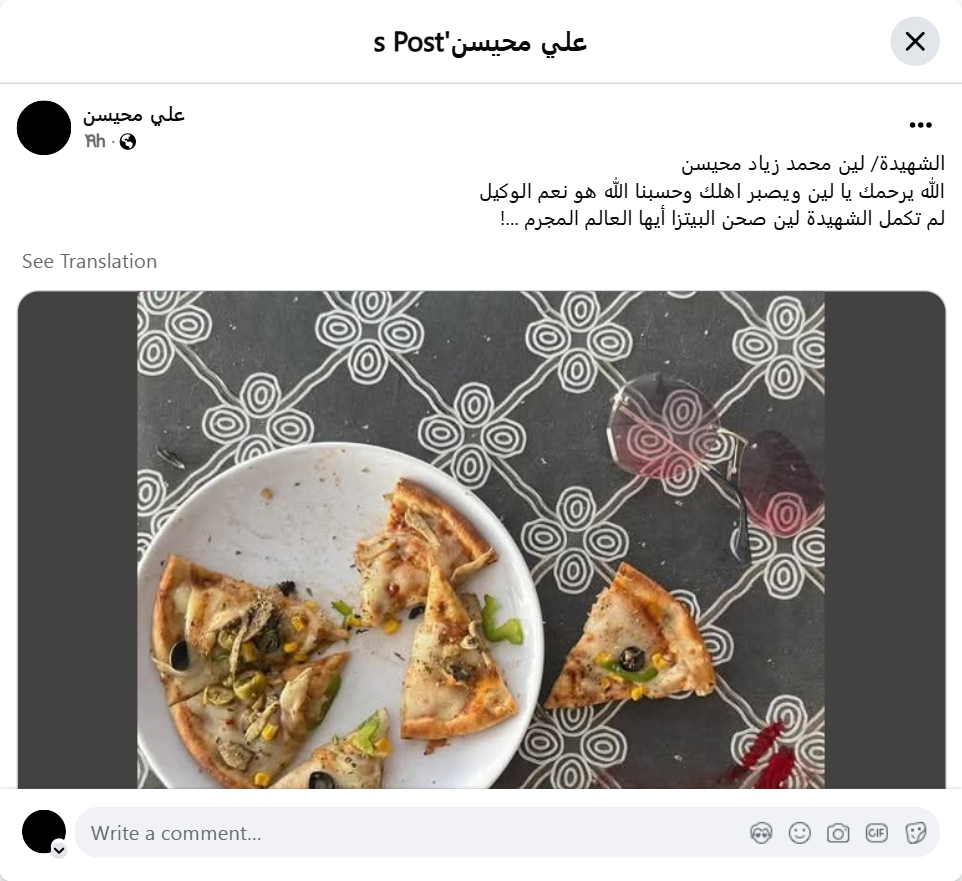Click the post timestamp link
Viewport: 962px width, 881px height.
[95, 142]
